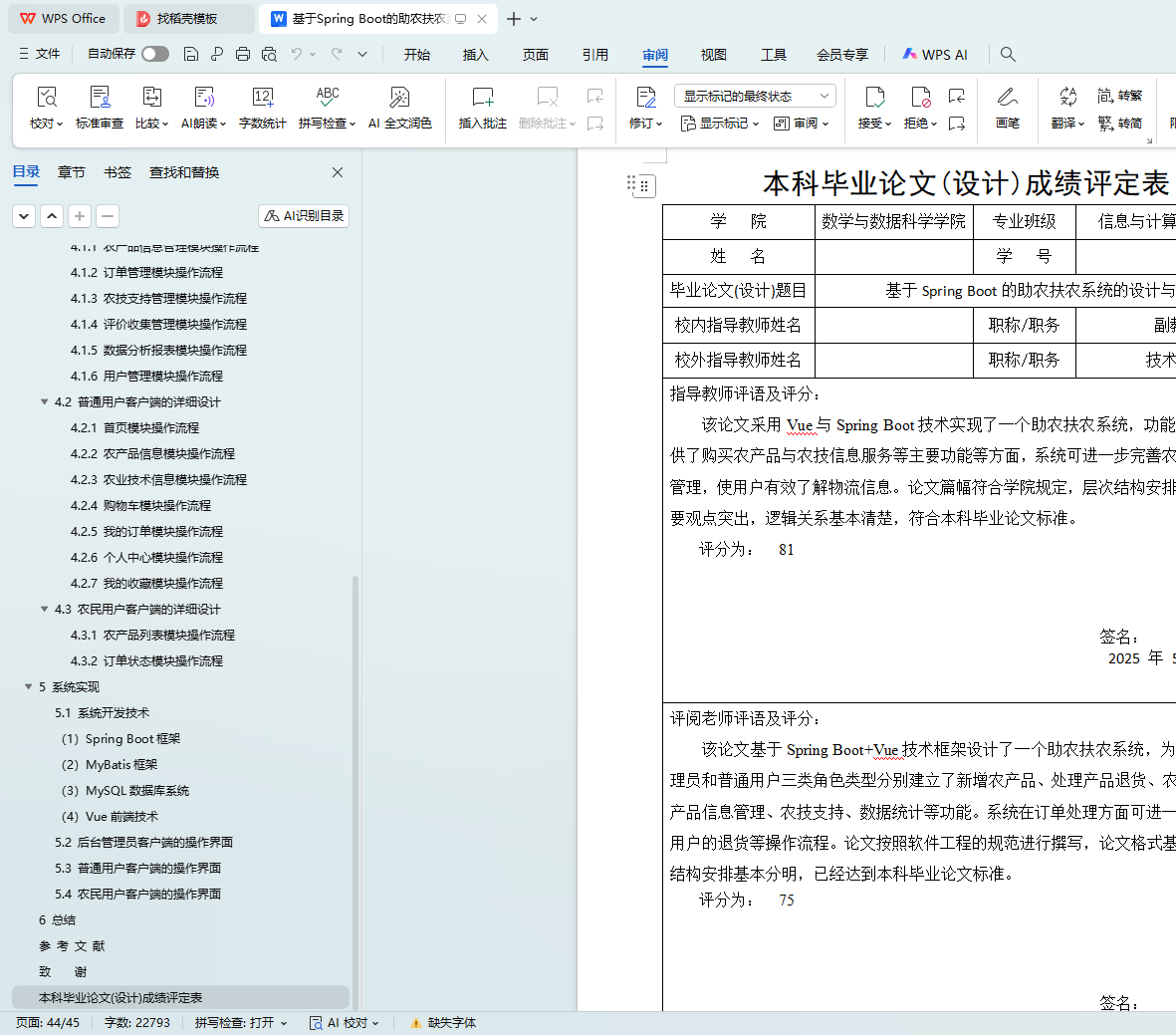Insert a comment with 插入批注

pyautogui.click(x=482, y=108)
